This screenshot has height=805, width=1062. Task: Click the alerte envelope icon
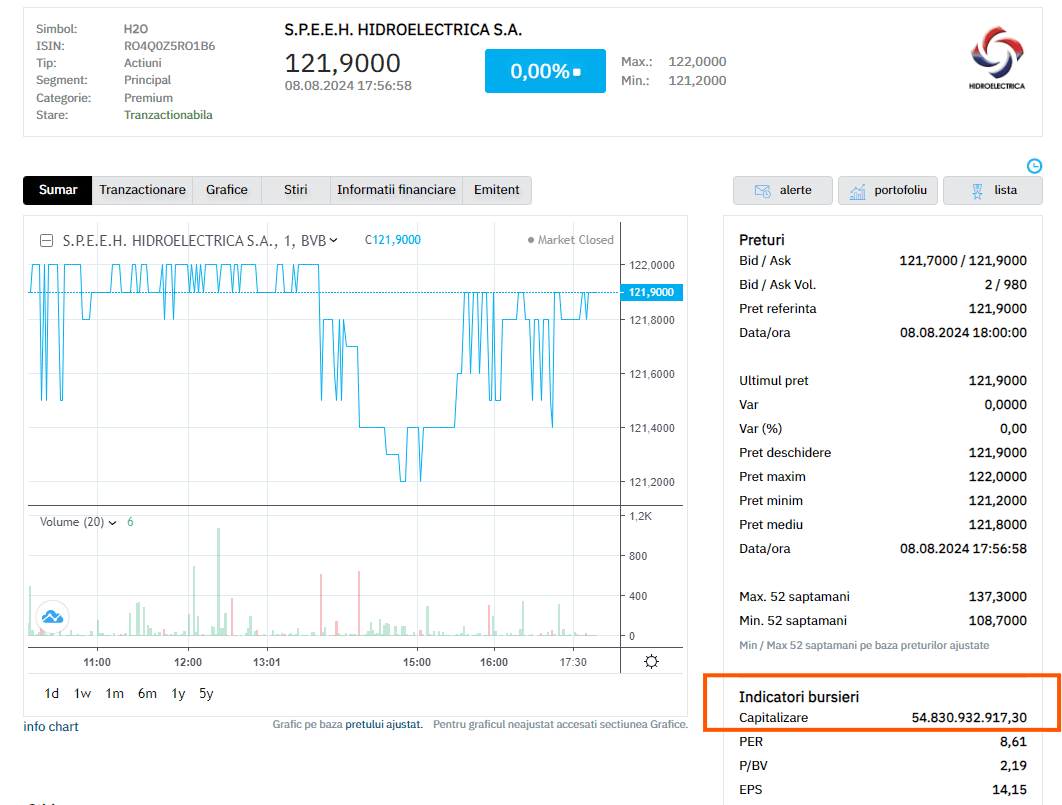[762, 190]
